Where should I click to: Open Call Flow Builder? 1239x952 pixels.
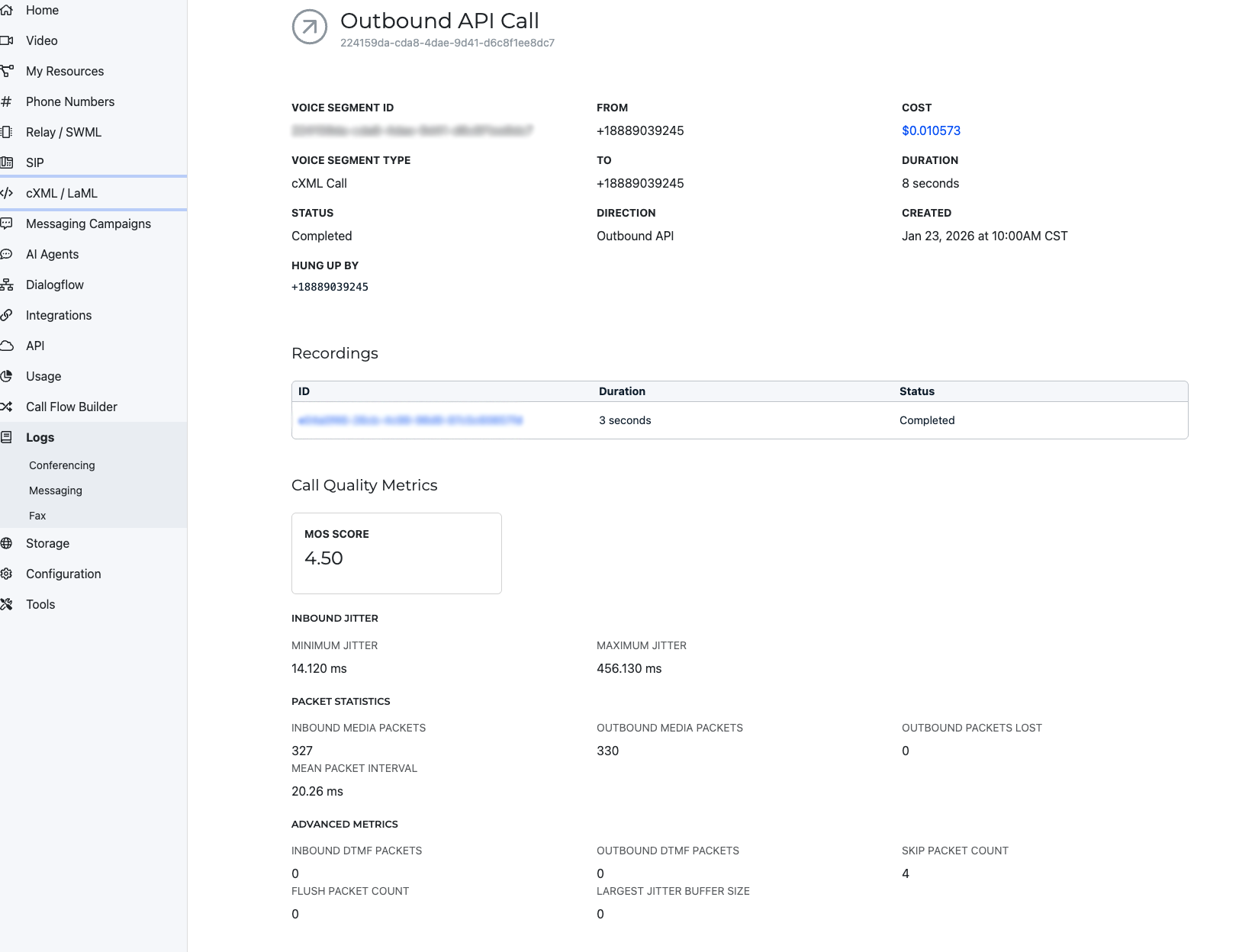72,407
